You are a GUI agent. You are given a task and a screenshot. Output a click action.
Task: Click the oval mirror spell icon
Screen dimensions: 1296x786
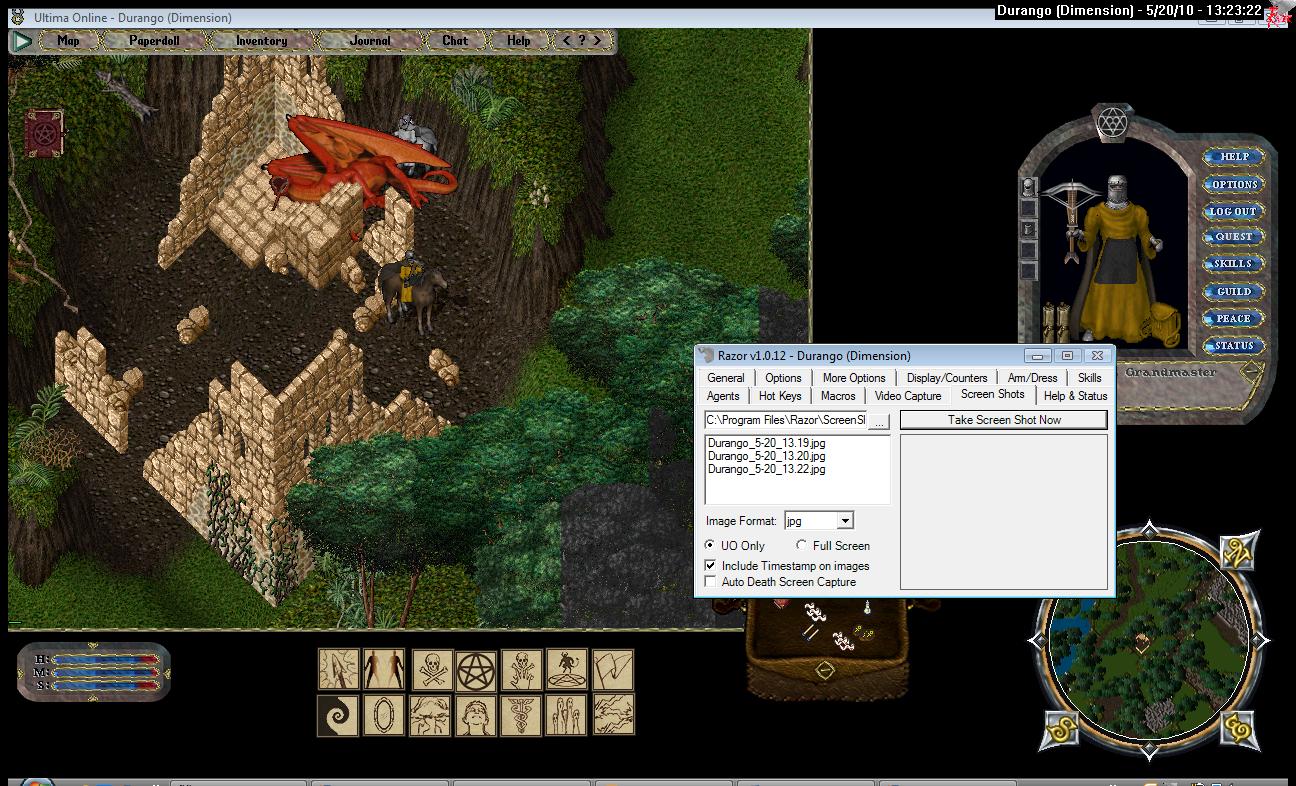point(385,715)
